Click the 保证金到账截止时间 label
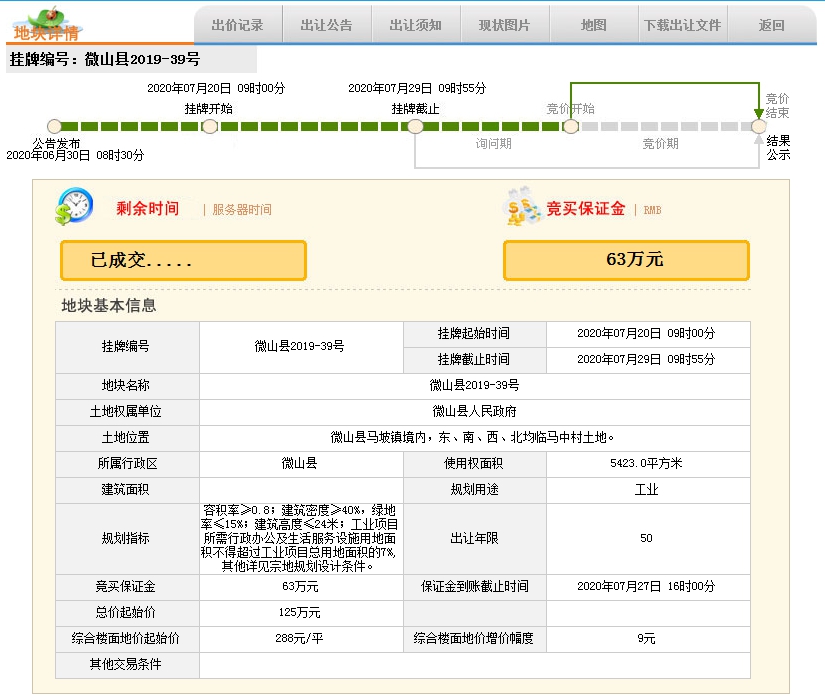Screen dimensions: 825x697 (x=475, y=587)
